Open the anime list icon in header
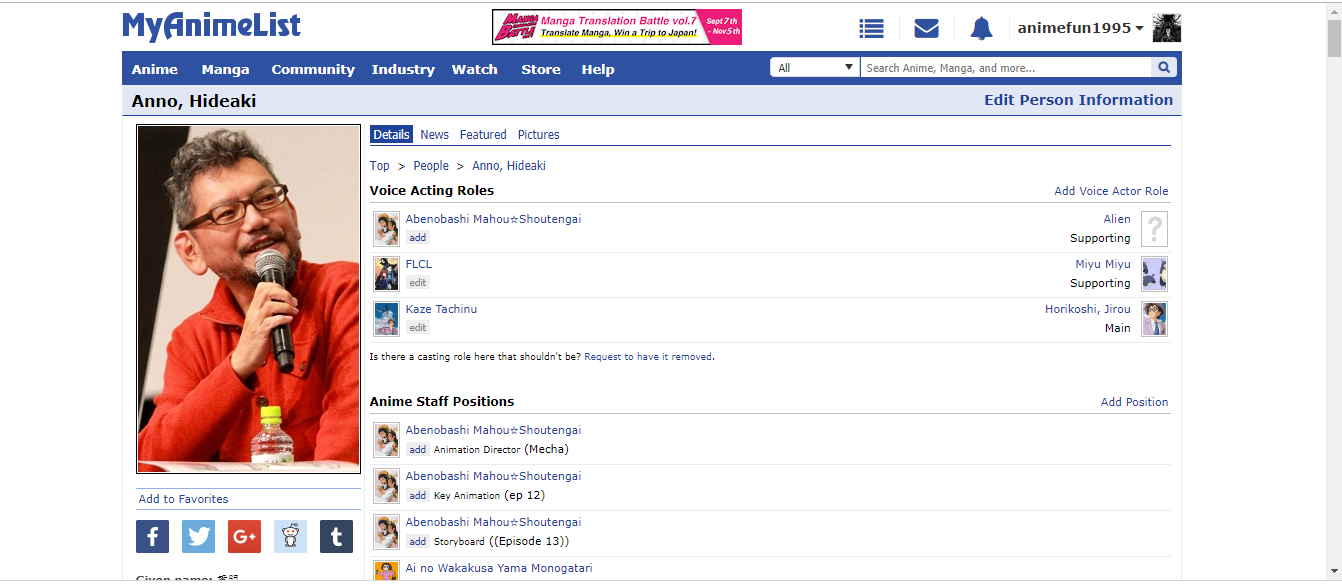This screenshot has width=1342, height=584. click(871, 29)
